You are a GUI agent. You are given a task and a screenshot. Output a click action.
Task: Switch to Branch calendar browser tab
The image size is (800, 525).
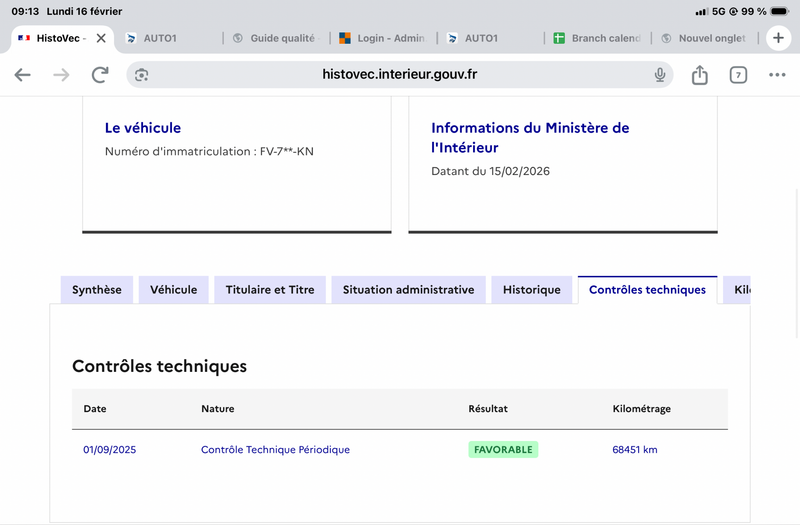pos(598,38)
